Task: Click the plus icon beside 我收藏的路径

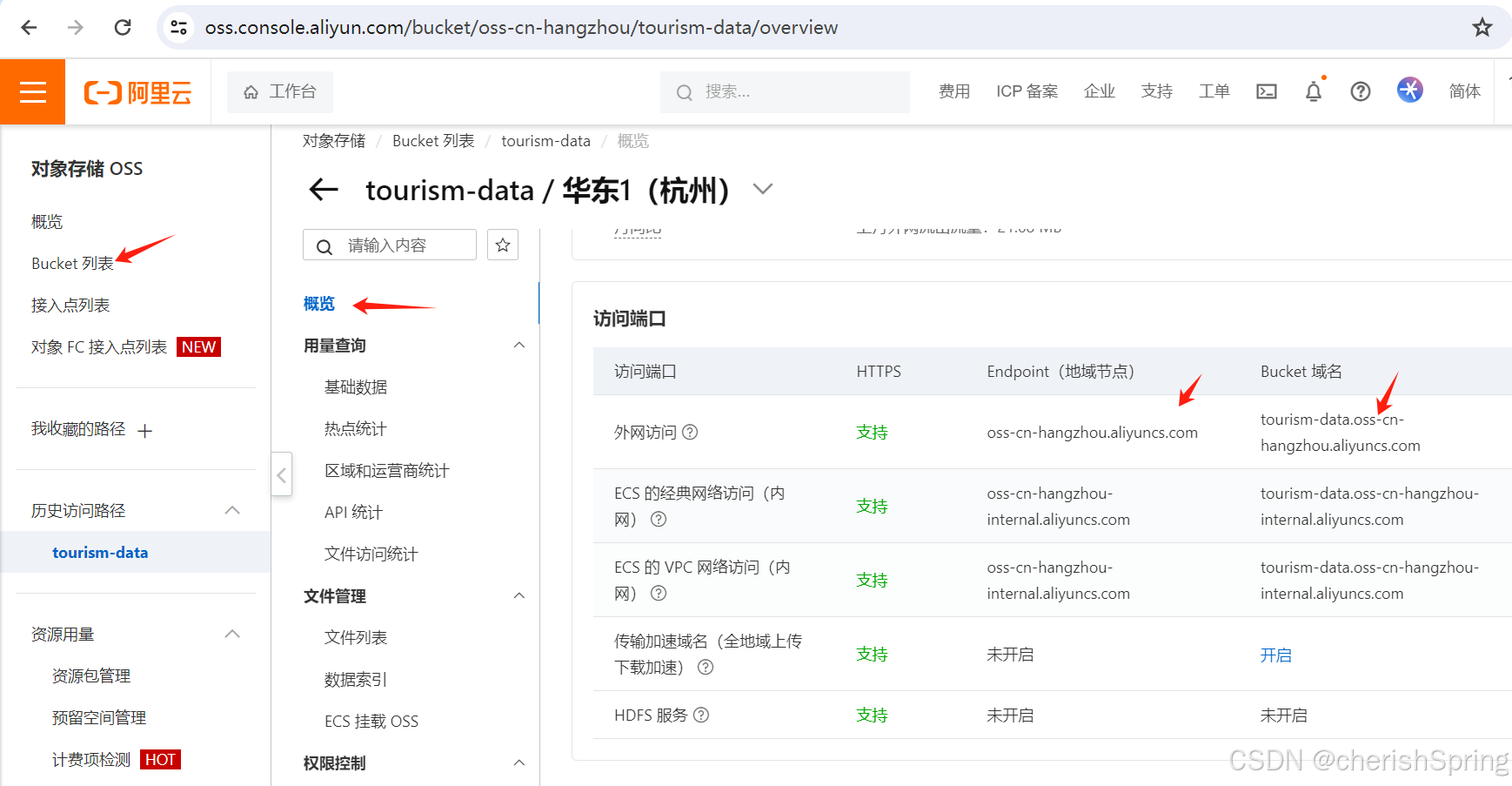Action: pos(145,430)
